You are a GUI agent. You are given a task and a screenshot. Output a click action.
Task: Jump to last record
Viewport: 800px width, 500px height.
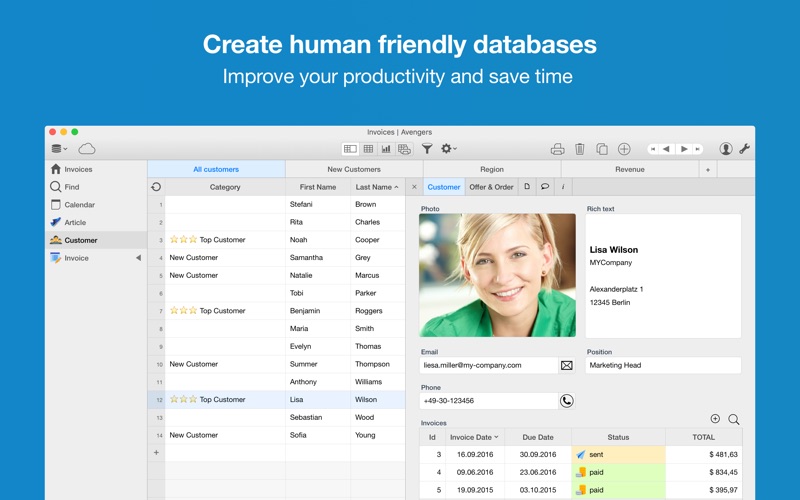coord(697,149)
